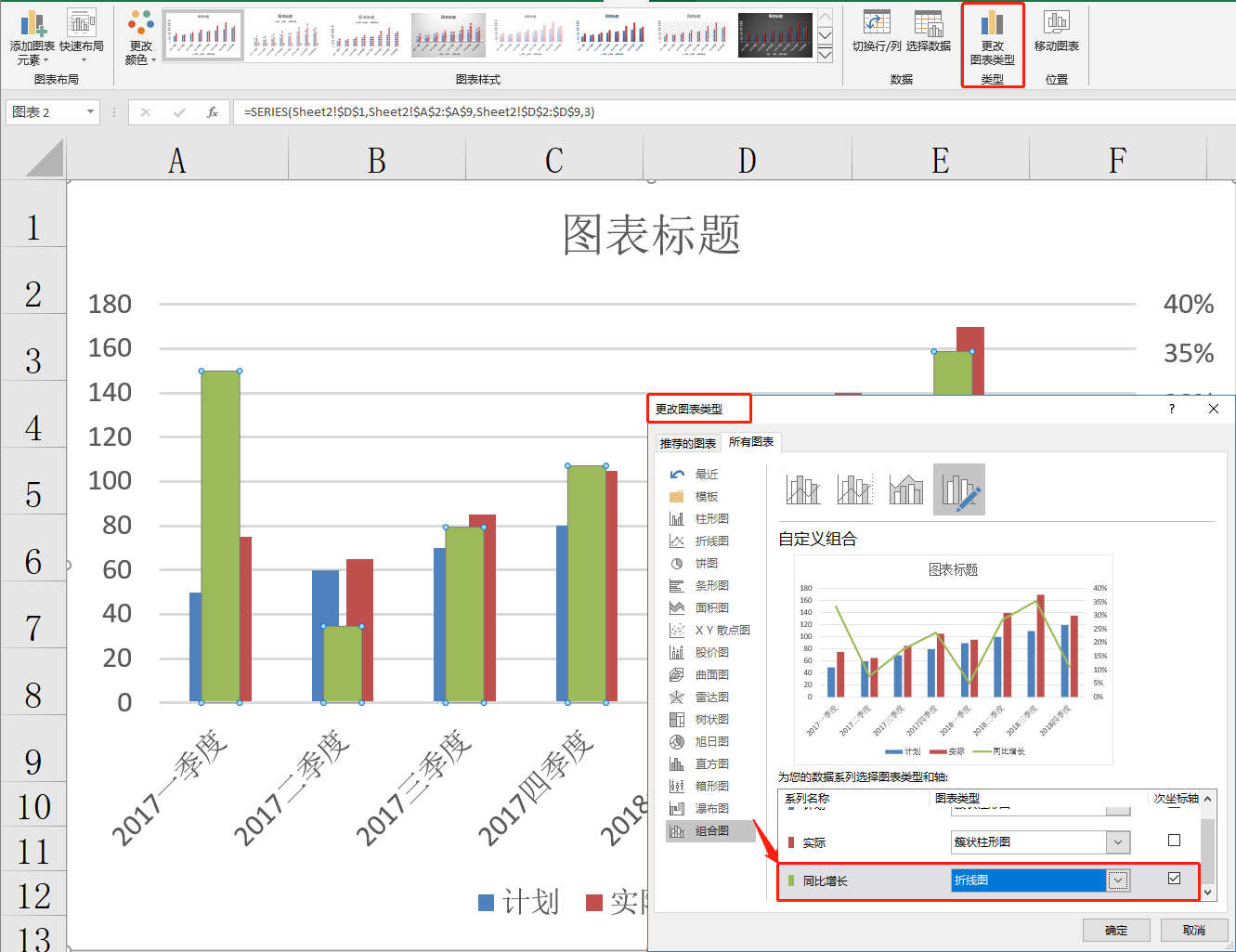The image size is (1236, 952).
Task: Click the 图表标题 title in main chart
Action: [x=652, y=234]
